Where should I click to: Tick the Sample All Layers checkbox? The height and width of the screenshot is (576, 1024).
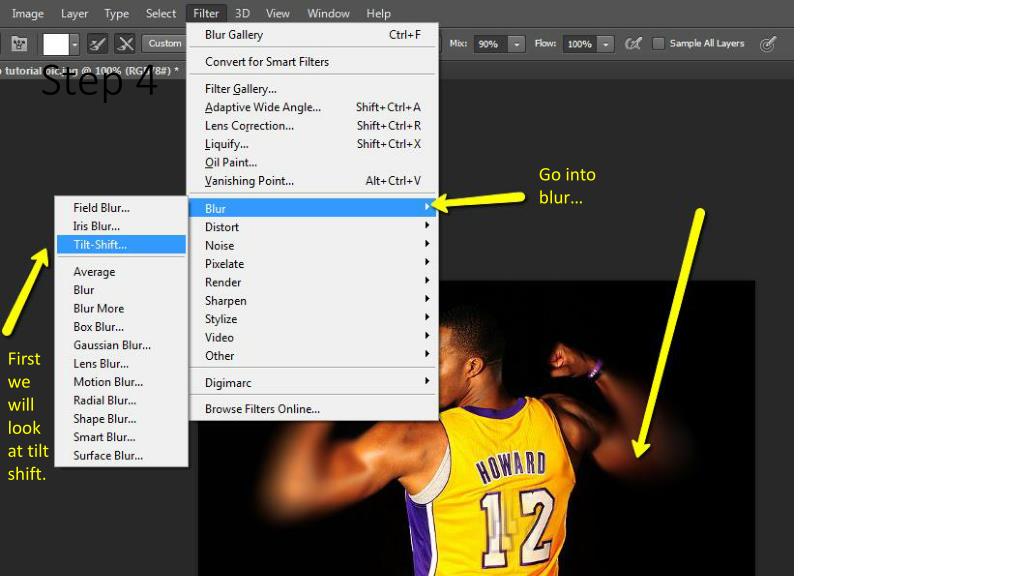(658, 43)
